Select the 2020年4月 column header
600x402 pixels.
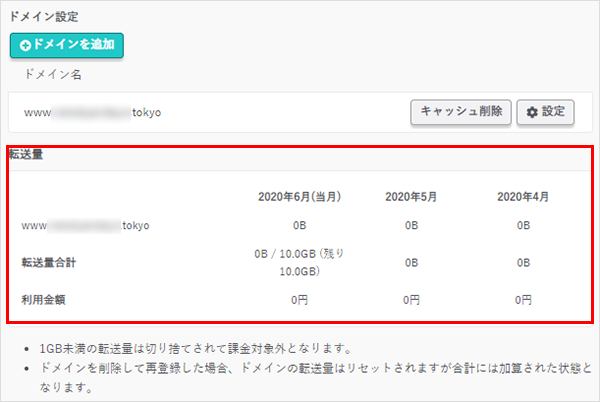pyautogui.click(x=523, y=196)
